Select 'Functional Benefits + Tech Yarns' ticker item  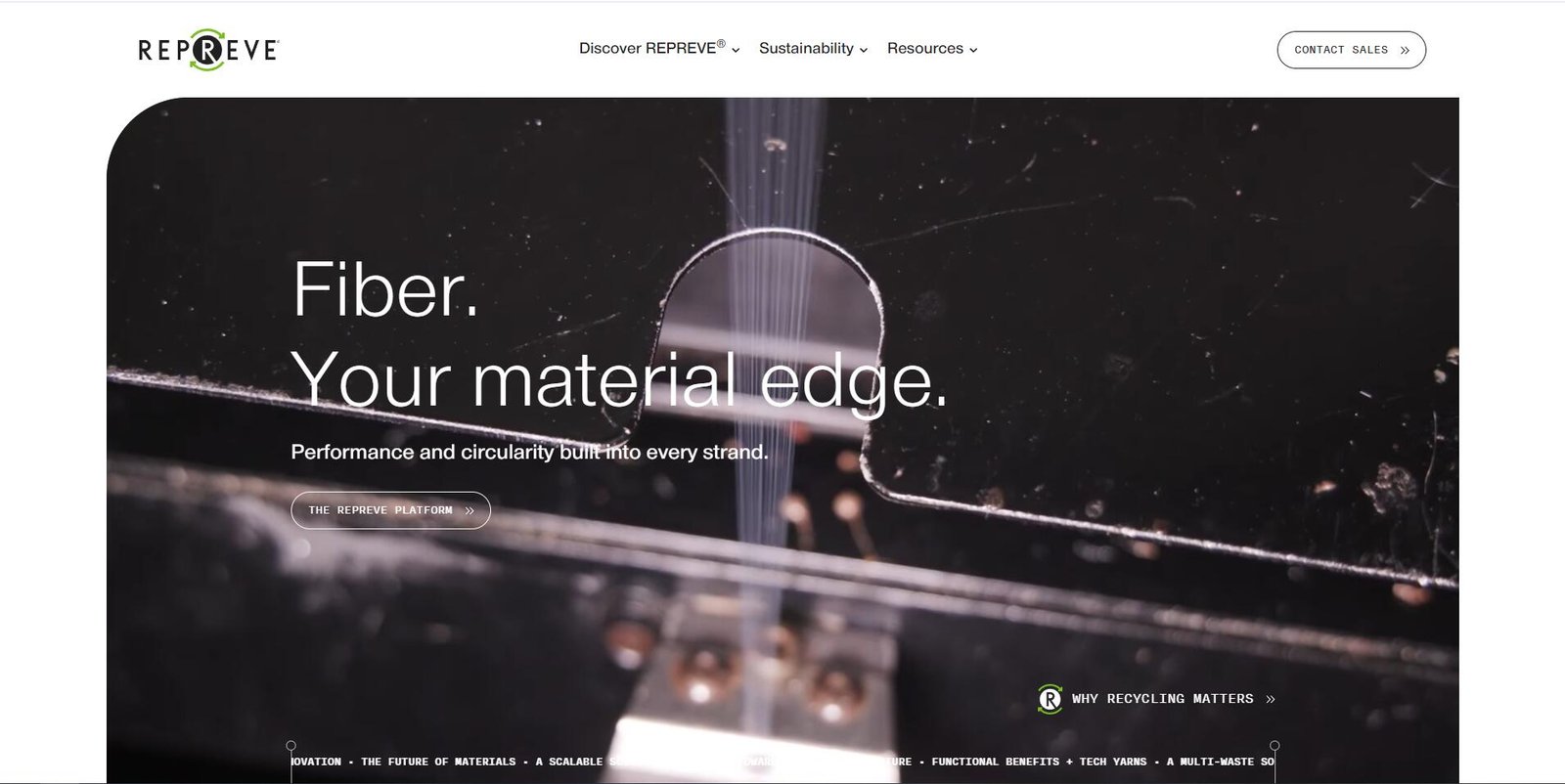coord(1039,762)
